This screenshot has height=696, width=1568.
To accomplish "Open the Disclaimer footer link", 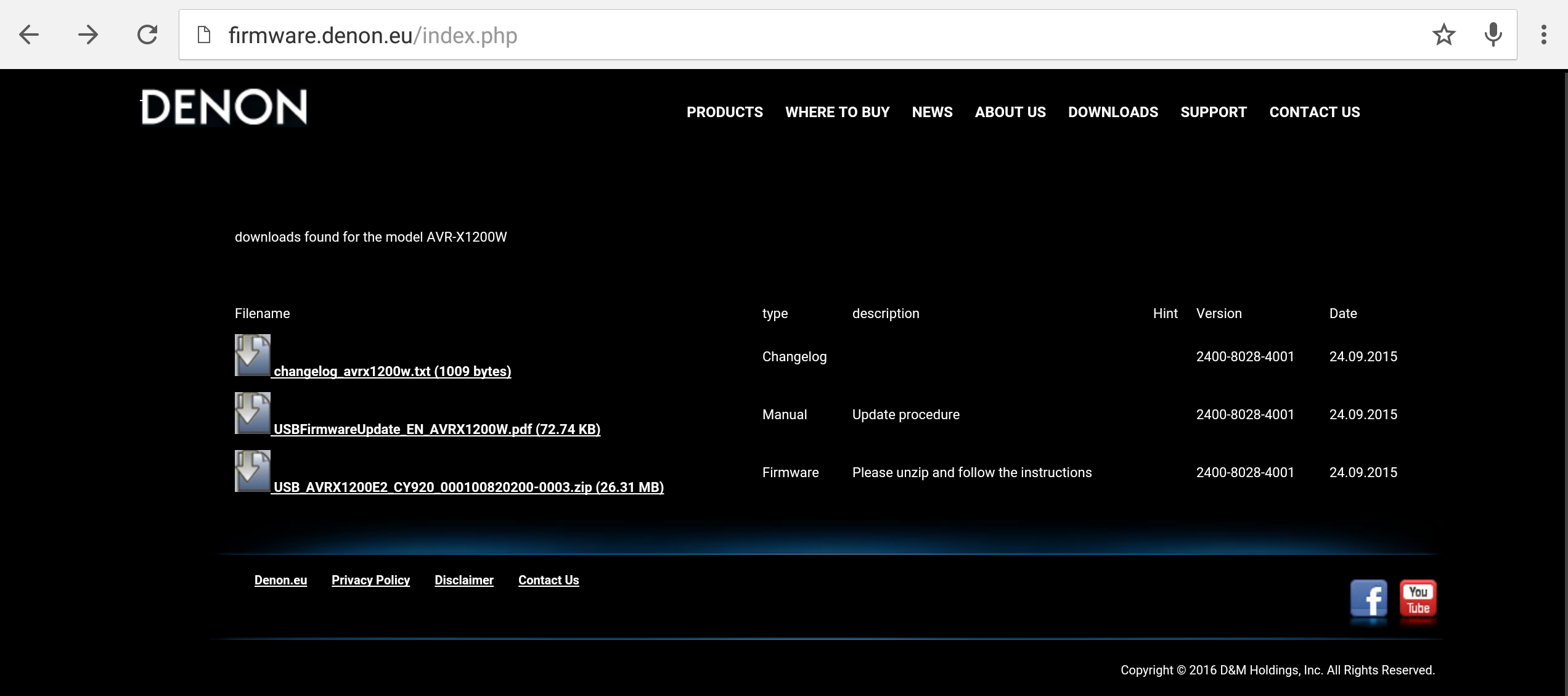I will pos(464,580).
